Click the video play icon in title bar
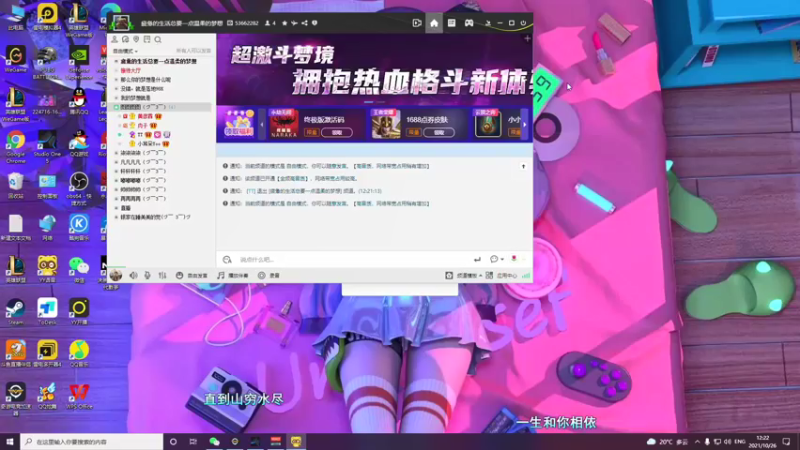The image size is (800, 450). [x=417, y=23]
